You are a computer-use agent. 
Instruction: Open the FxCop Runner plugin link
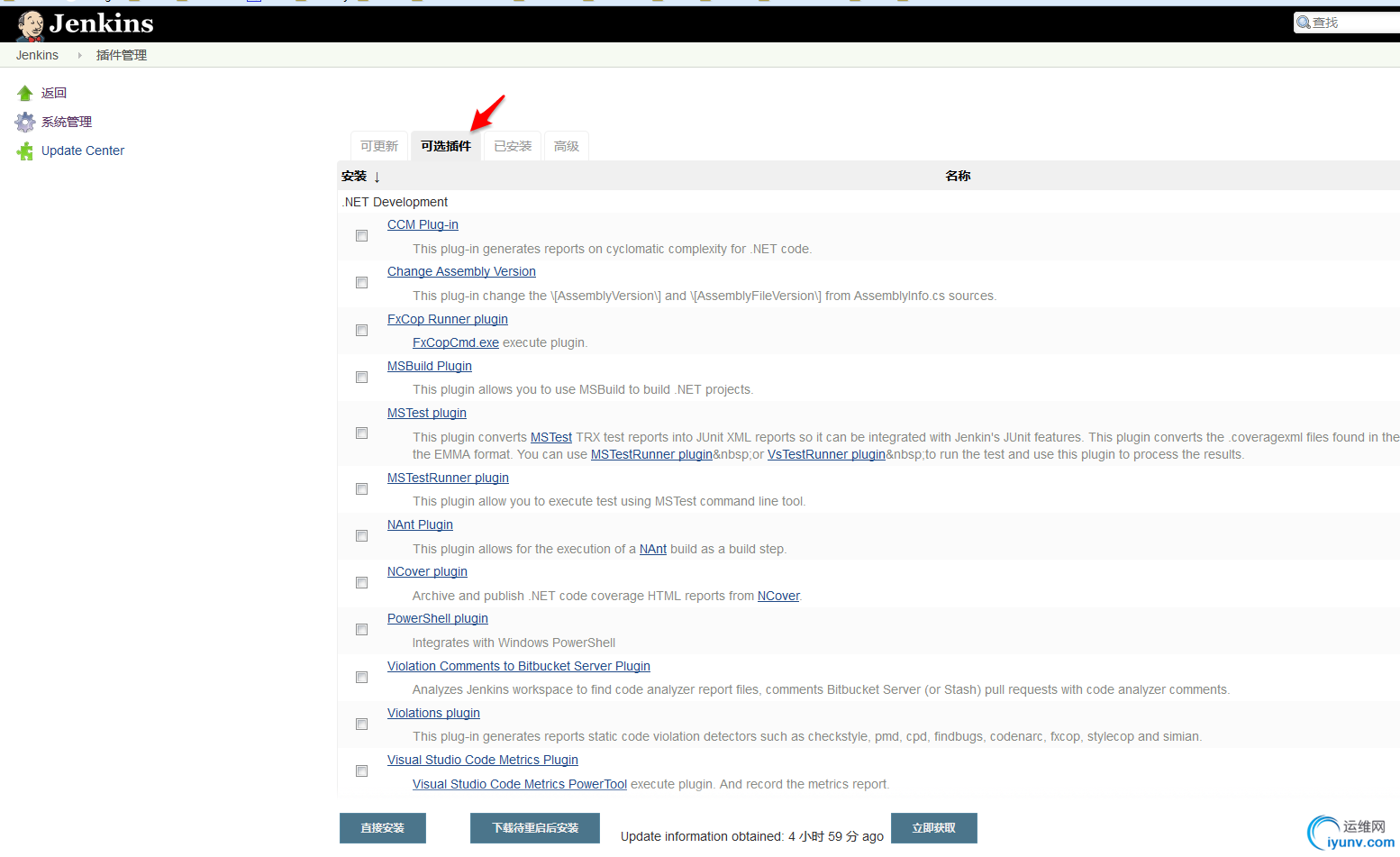coord(448,320)
